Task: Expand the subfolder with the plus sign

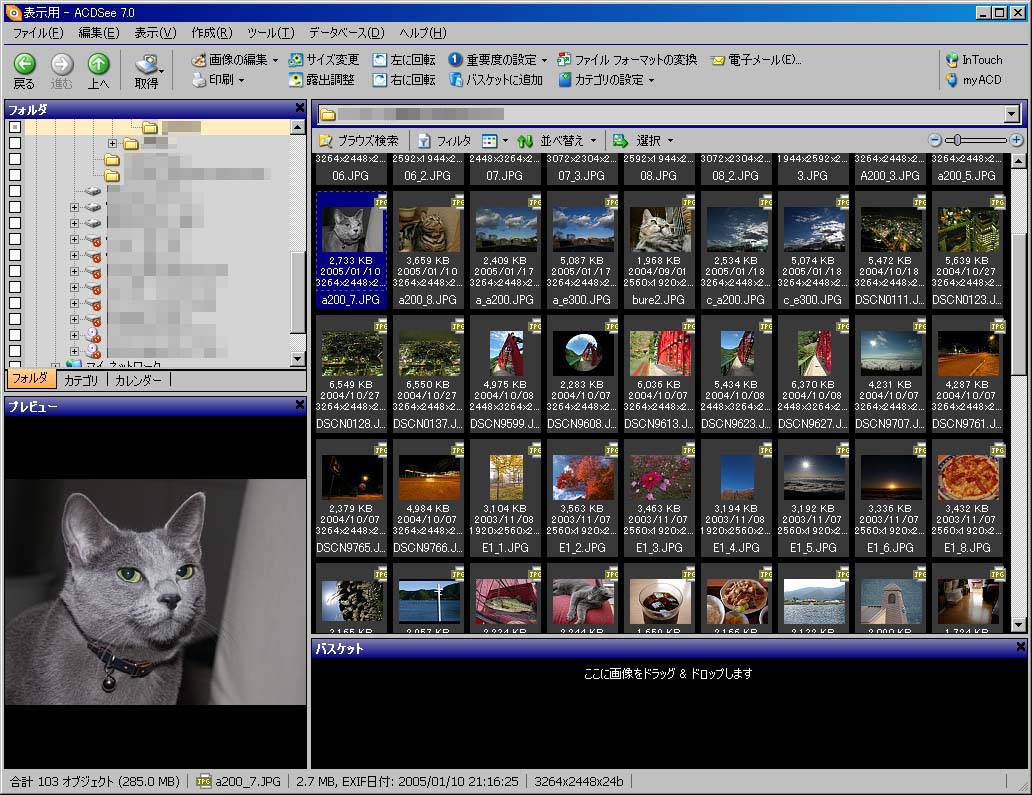Action: (x=114, y=144)
